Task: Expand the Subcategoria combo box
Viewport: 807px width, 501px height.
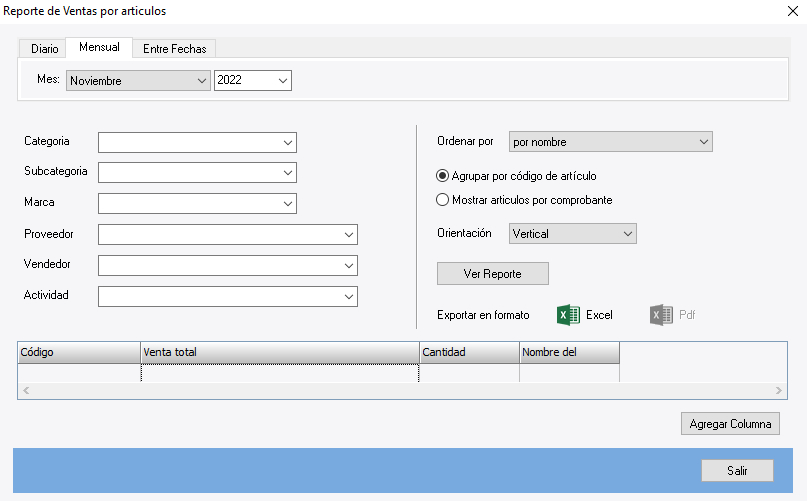Action: (197, 172)
